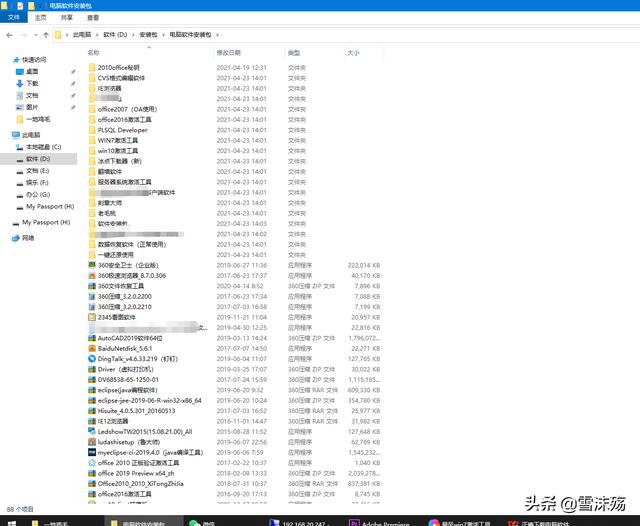Open the 文件 ribbon tab

pyautogui.click(x=13, y=18)
